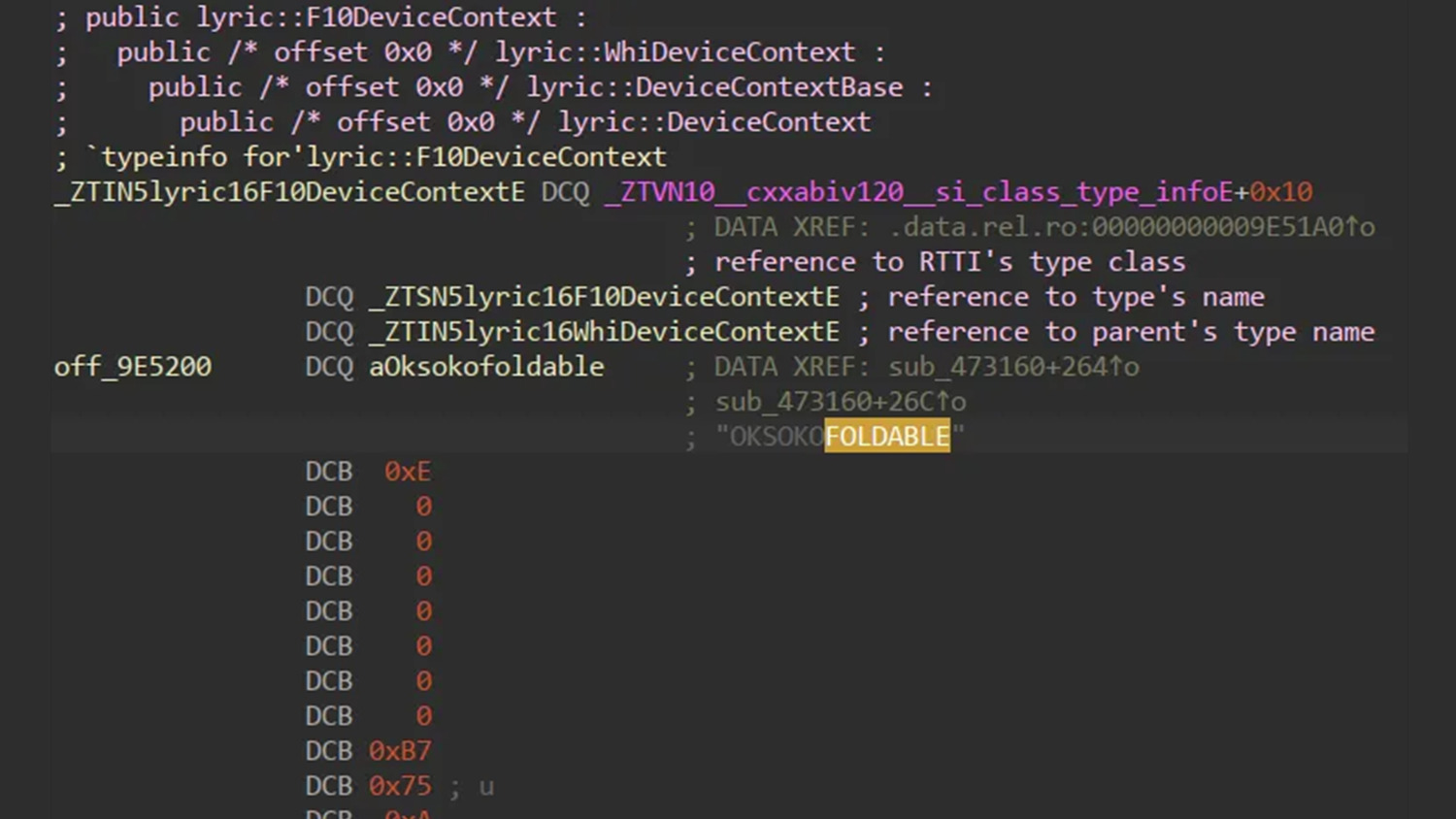Click the 0x75 byte value
This screenshot has height=819, width=1456.
pos(399,786)
